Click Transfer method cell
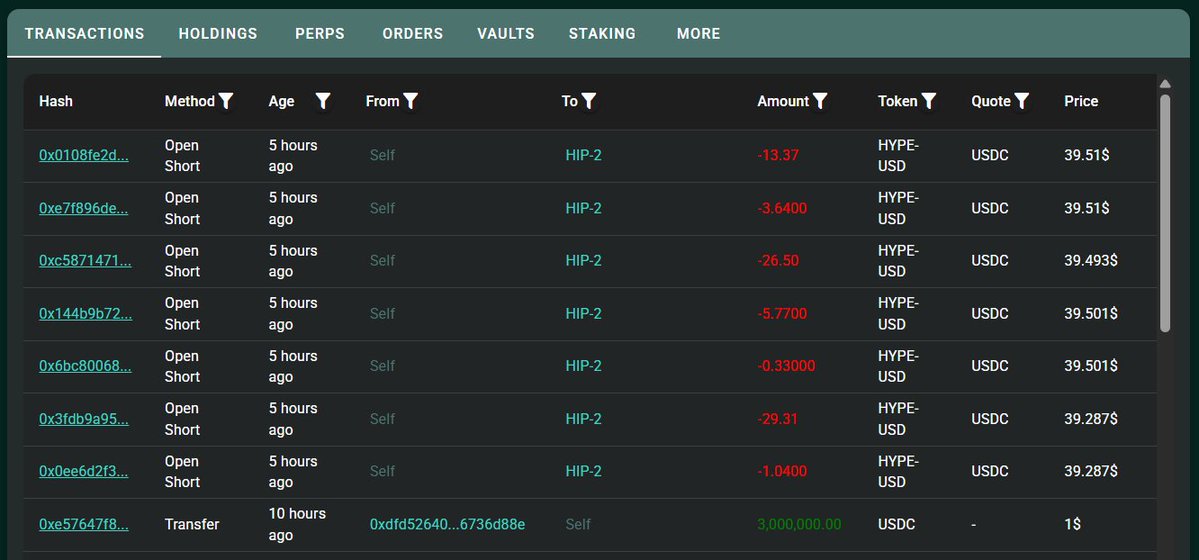This screenshot has height=560, width=1199. point(192,525)
